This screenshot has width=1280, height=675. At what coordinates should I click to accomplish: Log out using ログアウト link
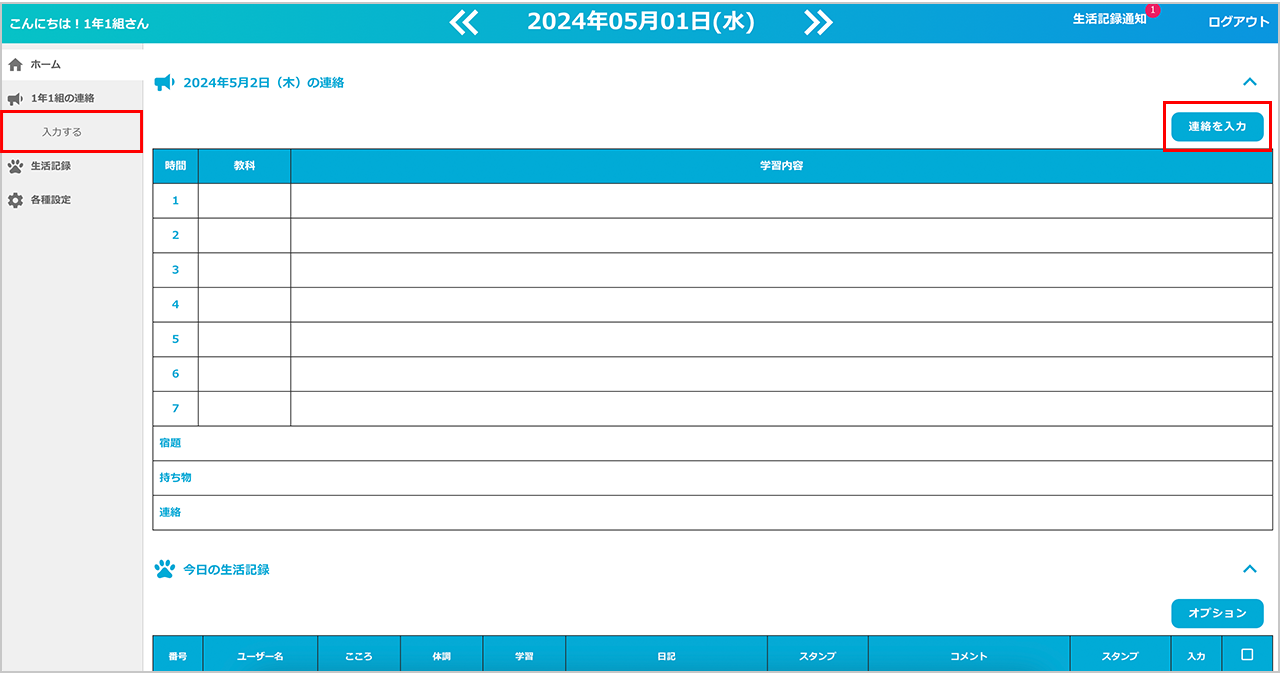(1238, 21)
